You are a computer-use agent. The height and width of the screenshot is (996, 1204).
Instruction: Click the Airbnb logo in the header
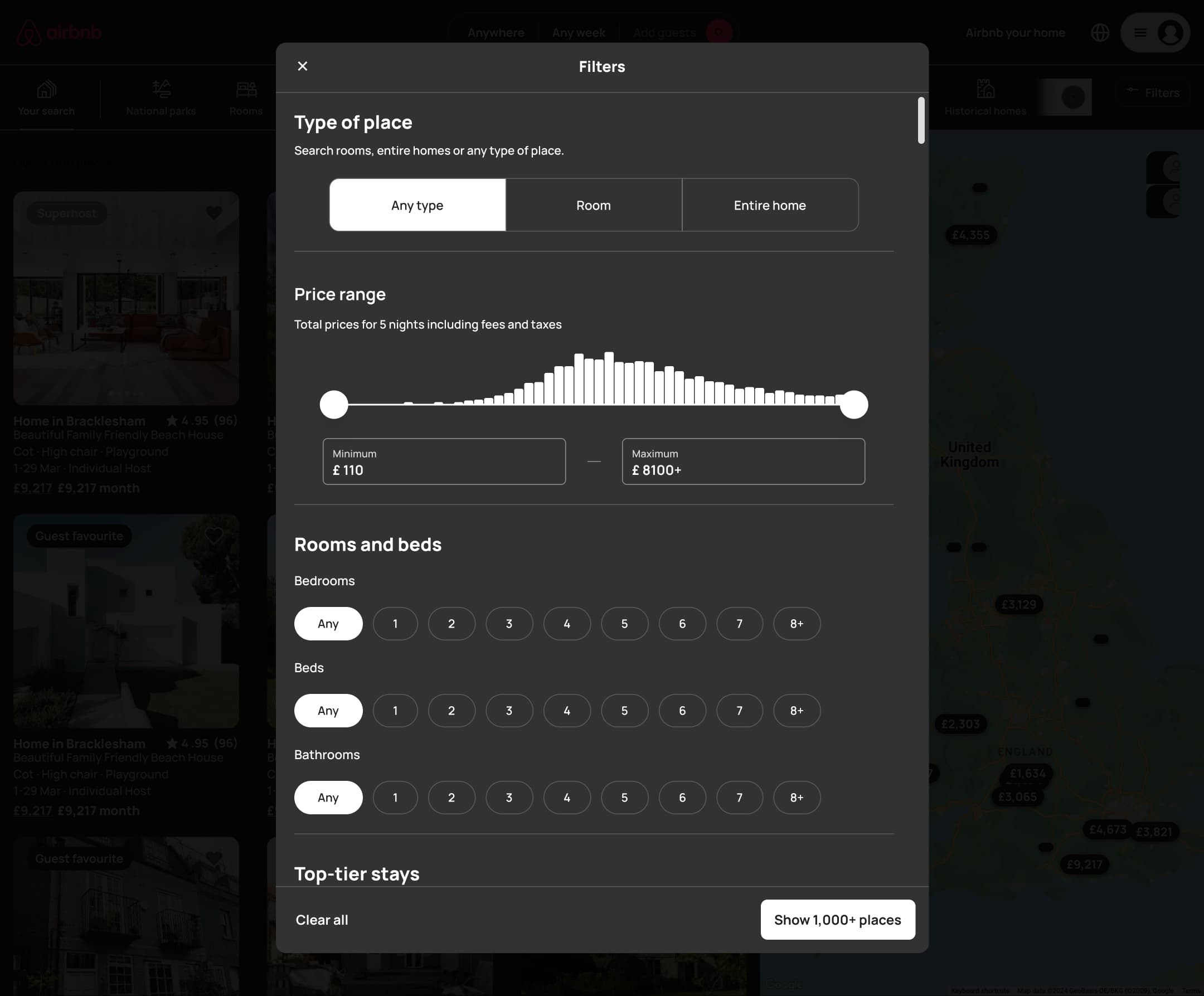(59, 33)
